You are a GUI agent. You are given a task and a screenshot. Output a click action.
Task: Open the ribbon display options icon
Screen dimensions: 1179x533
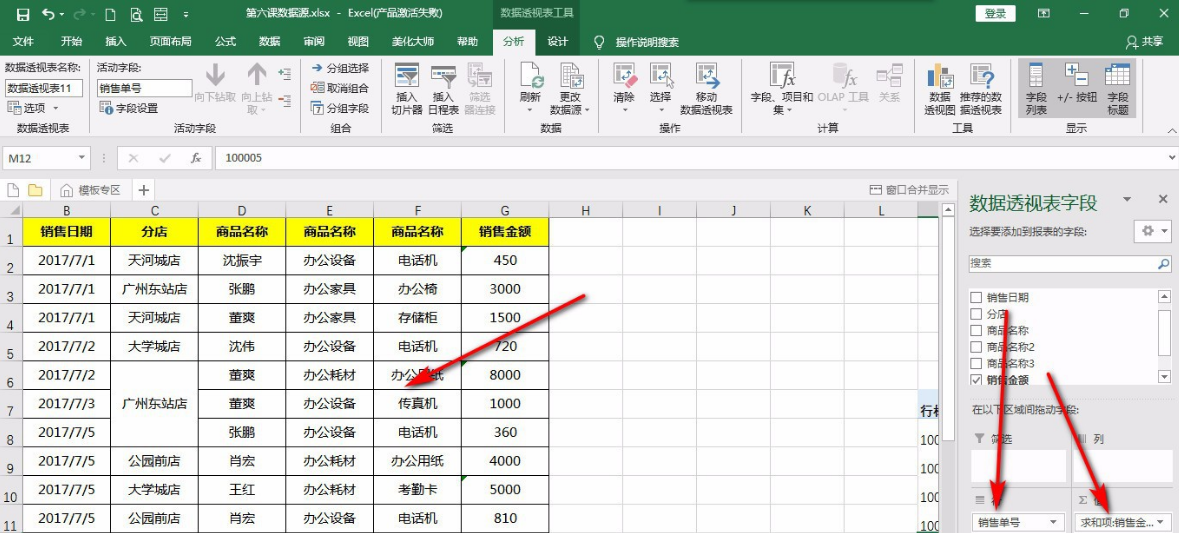[x=1044, y=14]
